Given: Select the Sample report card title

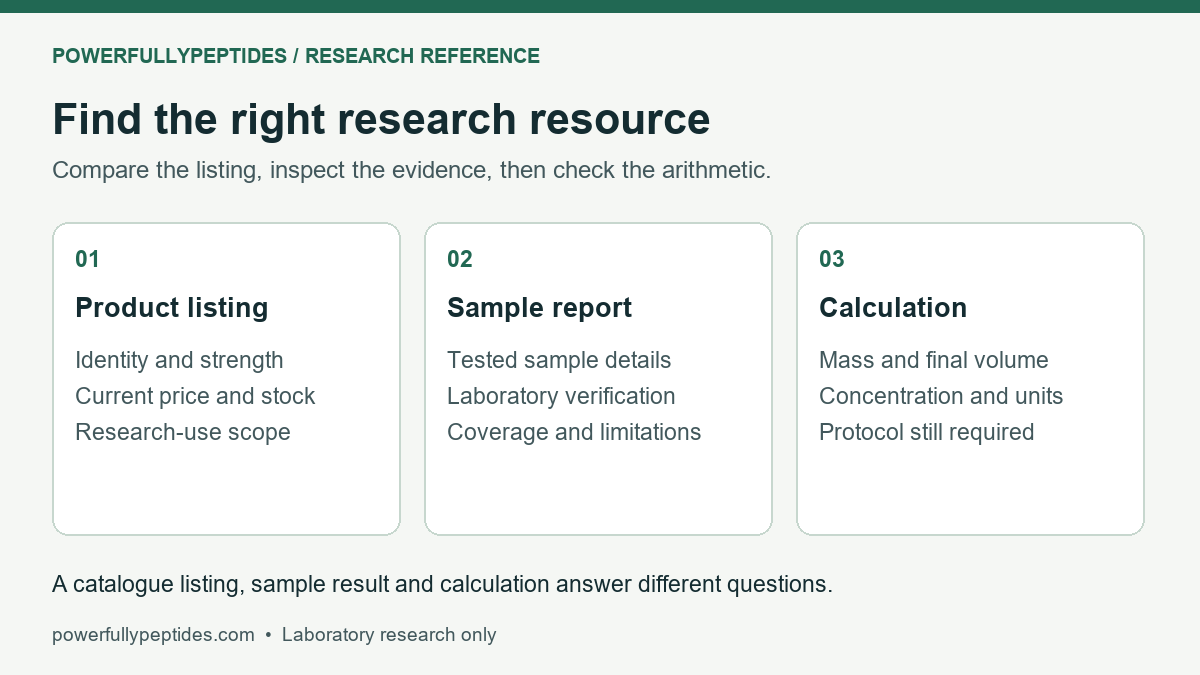Looking at the screenshot, I should [540, 307].
